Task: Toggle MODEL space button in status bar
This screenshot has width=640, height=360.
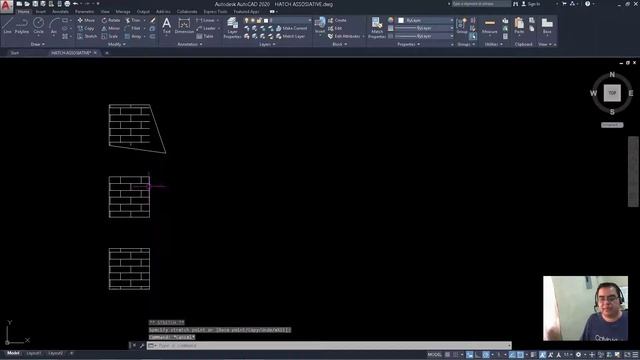Action: tap(434, 355)
